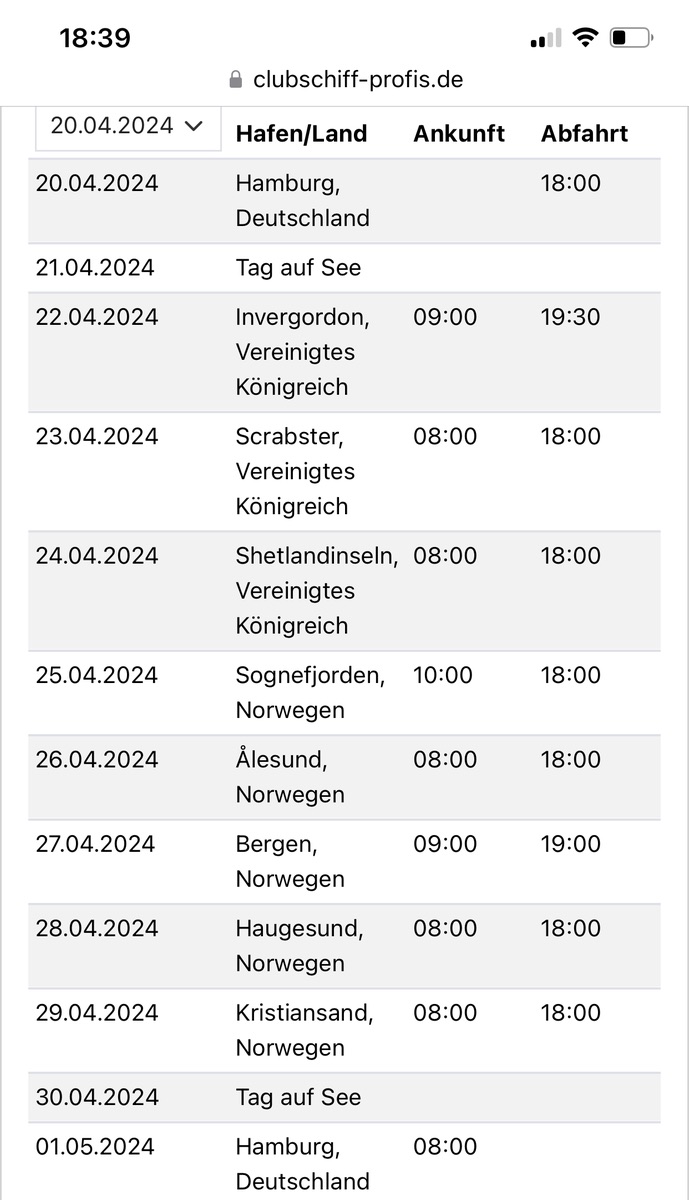Tap the clubschiff-profis.de address
This screenshot has width=689, height=1200.
pyautogui.click(x=358, y=80)
